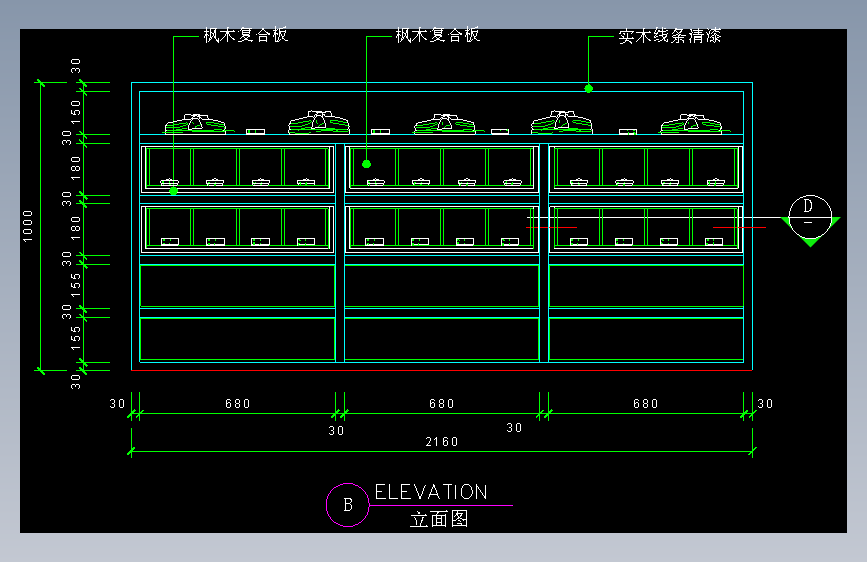
Task: Select the lower 180 vertical dimension text
Action: click(x=76, y=228)
